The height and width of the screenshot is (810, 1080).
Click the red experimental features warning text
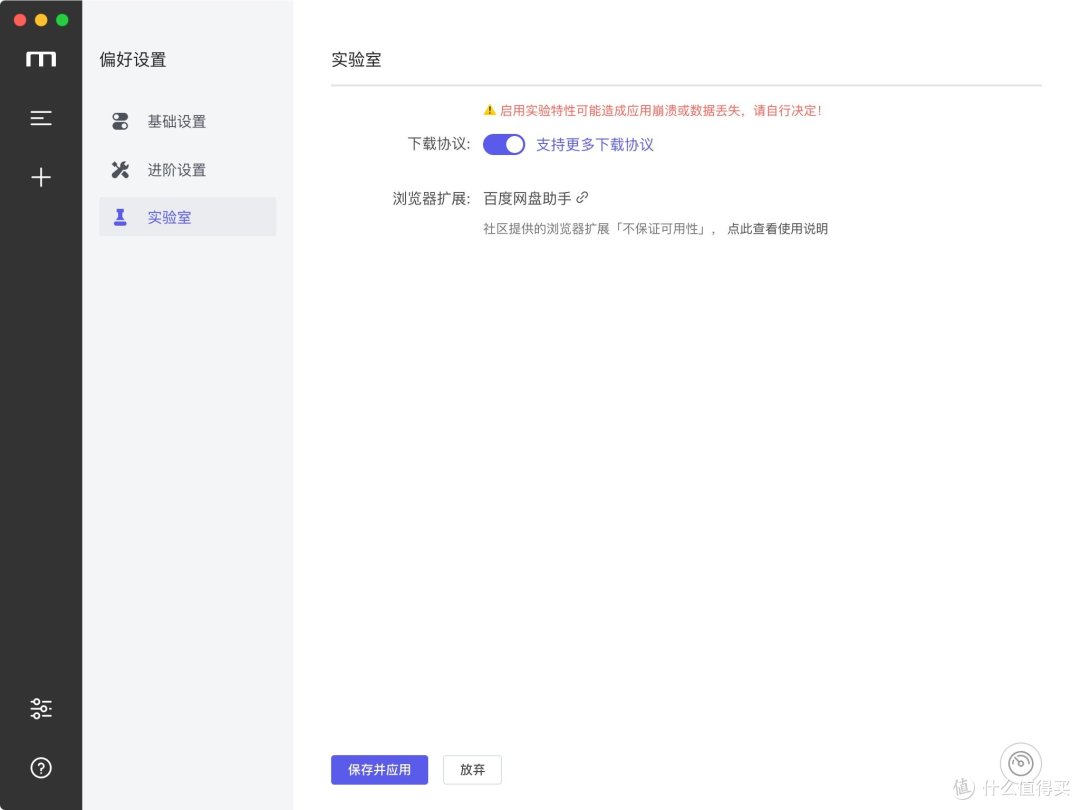tap(660, 110)
